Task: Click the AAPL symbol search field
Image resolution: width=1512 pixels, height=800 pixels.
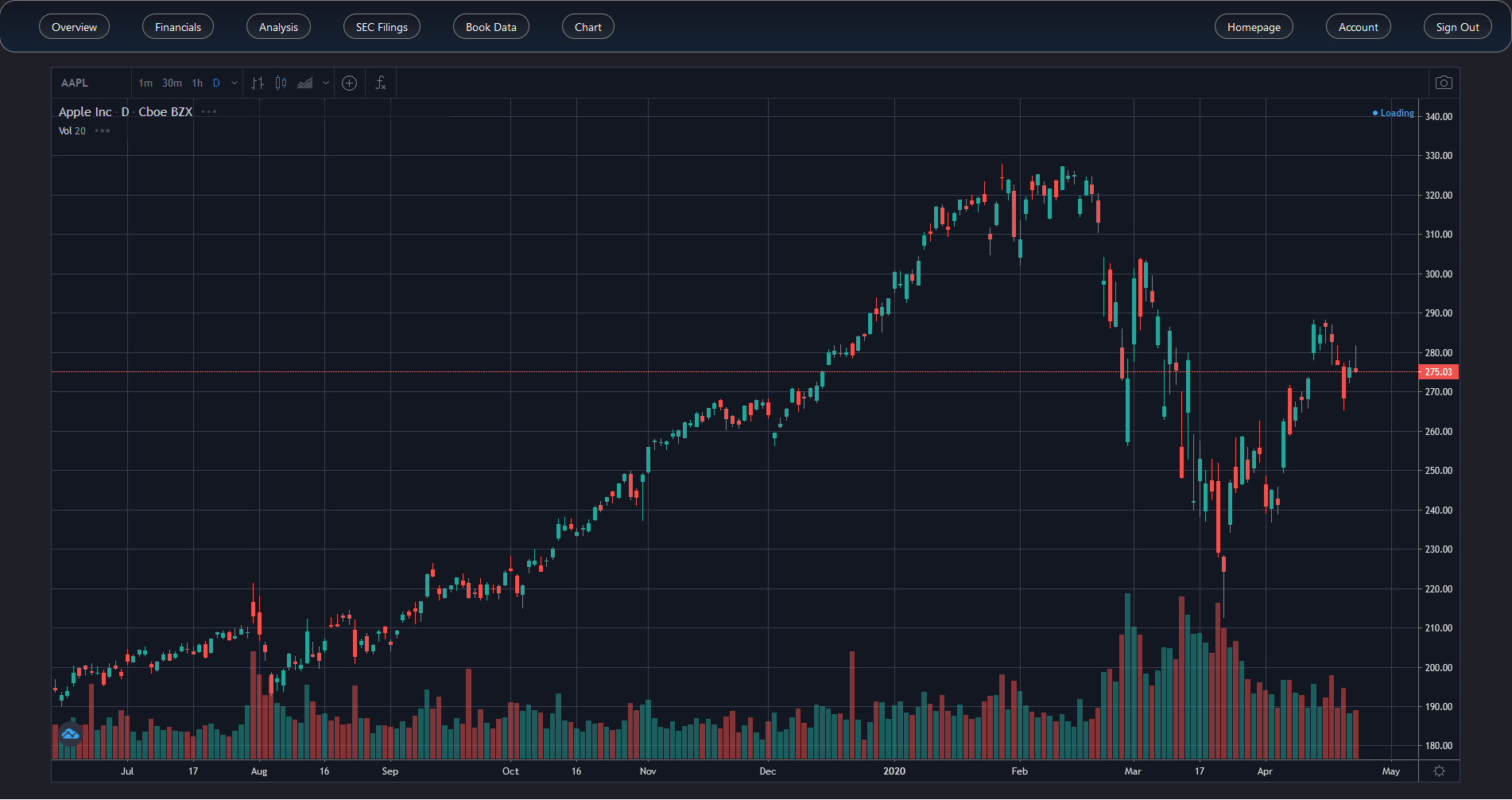Action: (91, 83)
